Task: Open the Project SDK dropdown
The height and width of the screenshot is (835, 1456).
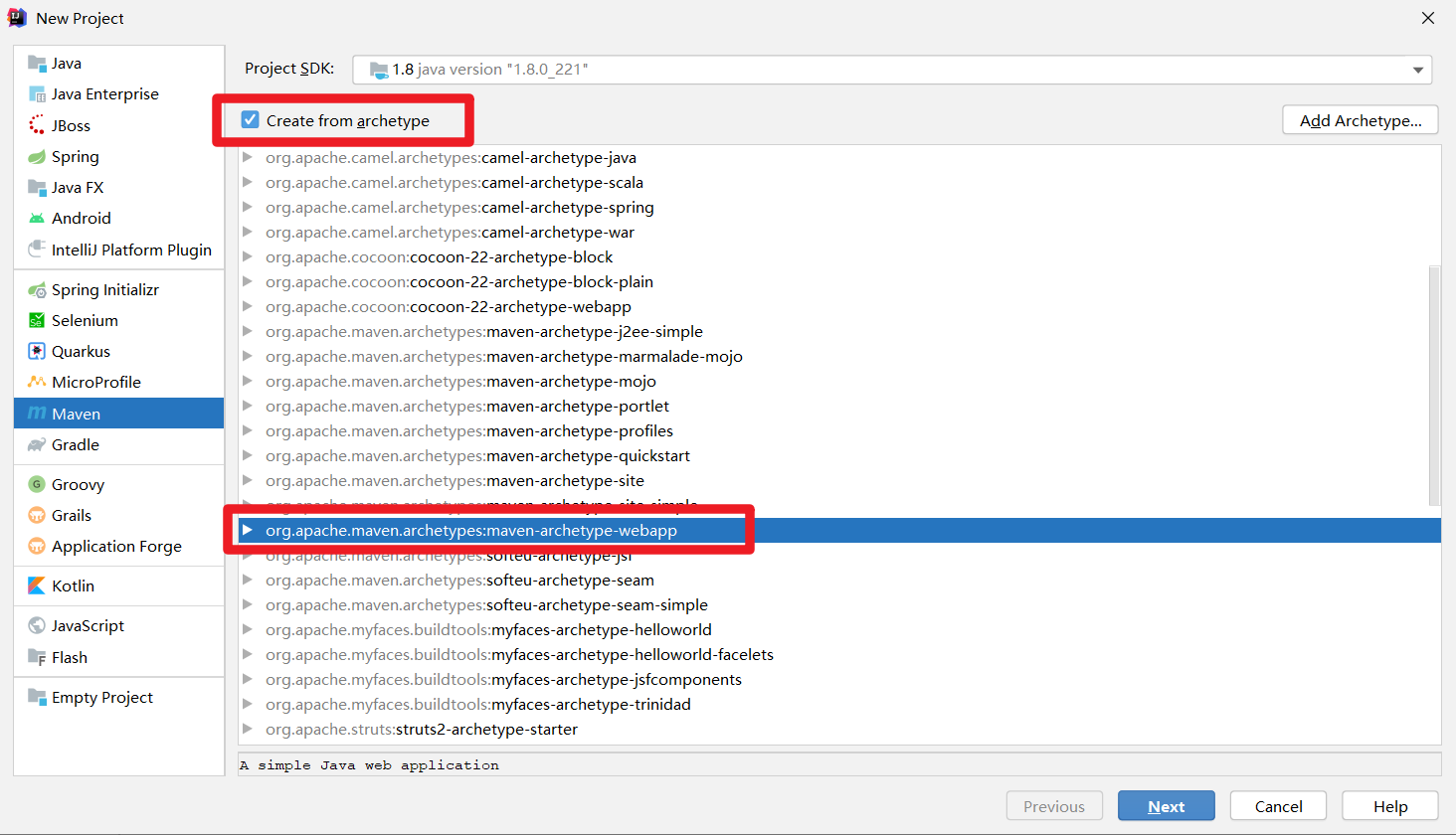Action: [1418, 70]
